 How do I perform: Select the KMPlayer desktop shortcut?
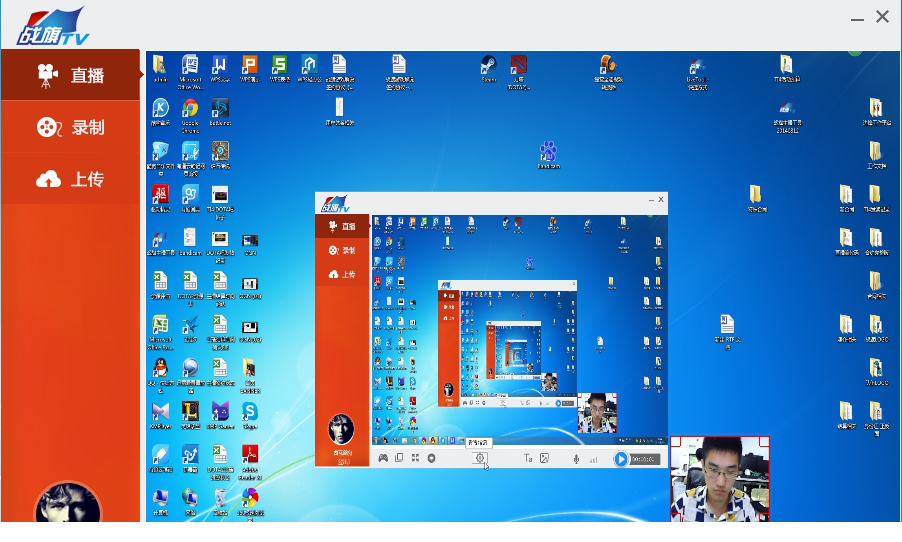pyautogui.click(x=160, y=415)
